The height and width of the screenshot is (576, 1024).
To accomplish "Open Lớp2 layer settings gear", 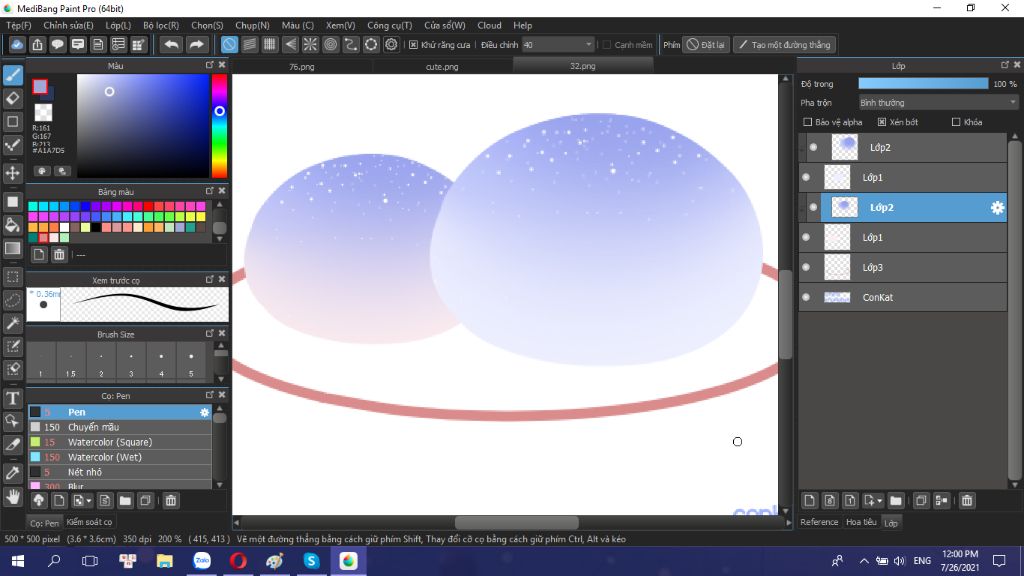I will point(997,208).
